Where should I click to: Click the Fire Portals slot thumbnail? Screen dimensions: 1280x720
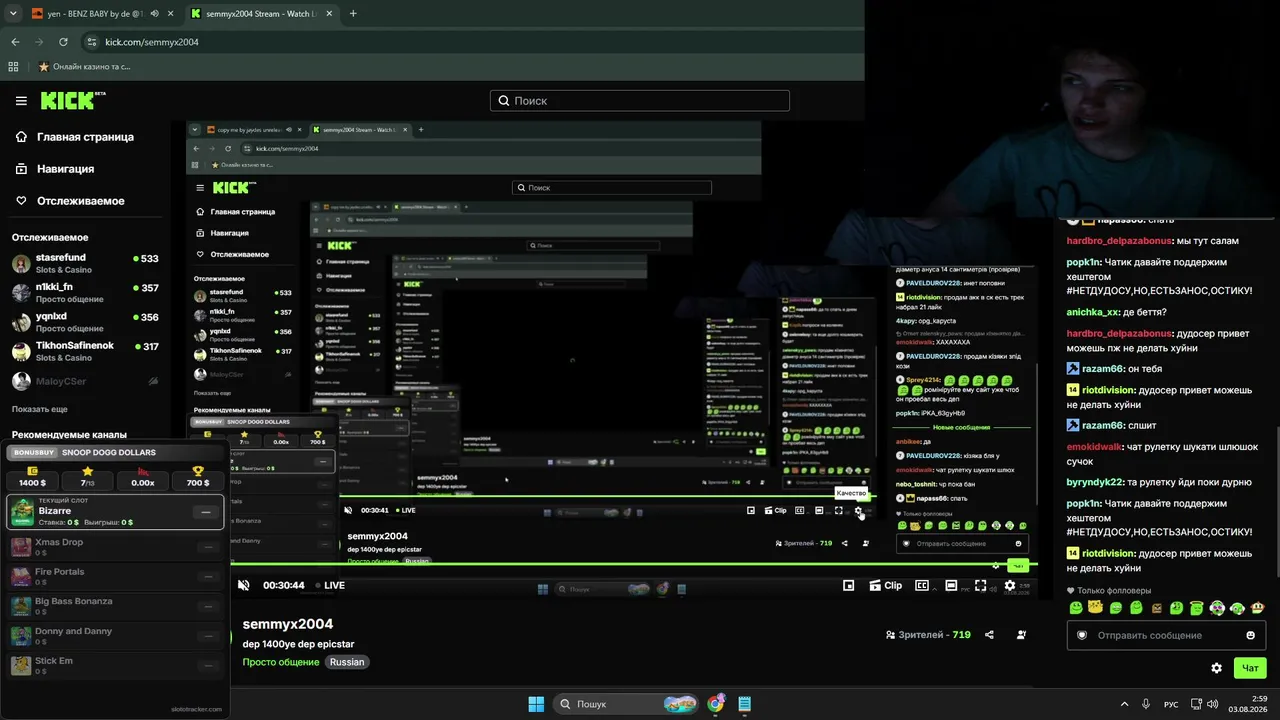(21, 577)
